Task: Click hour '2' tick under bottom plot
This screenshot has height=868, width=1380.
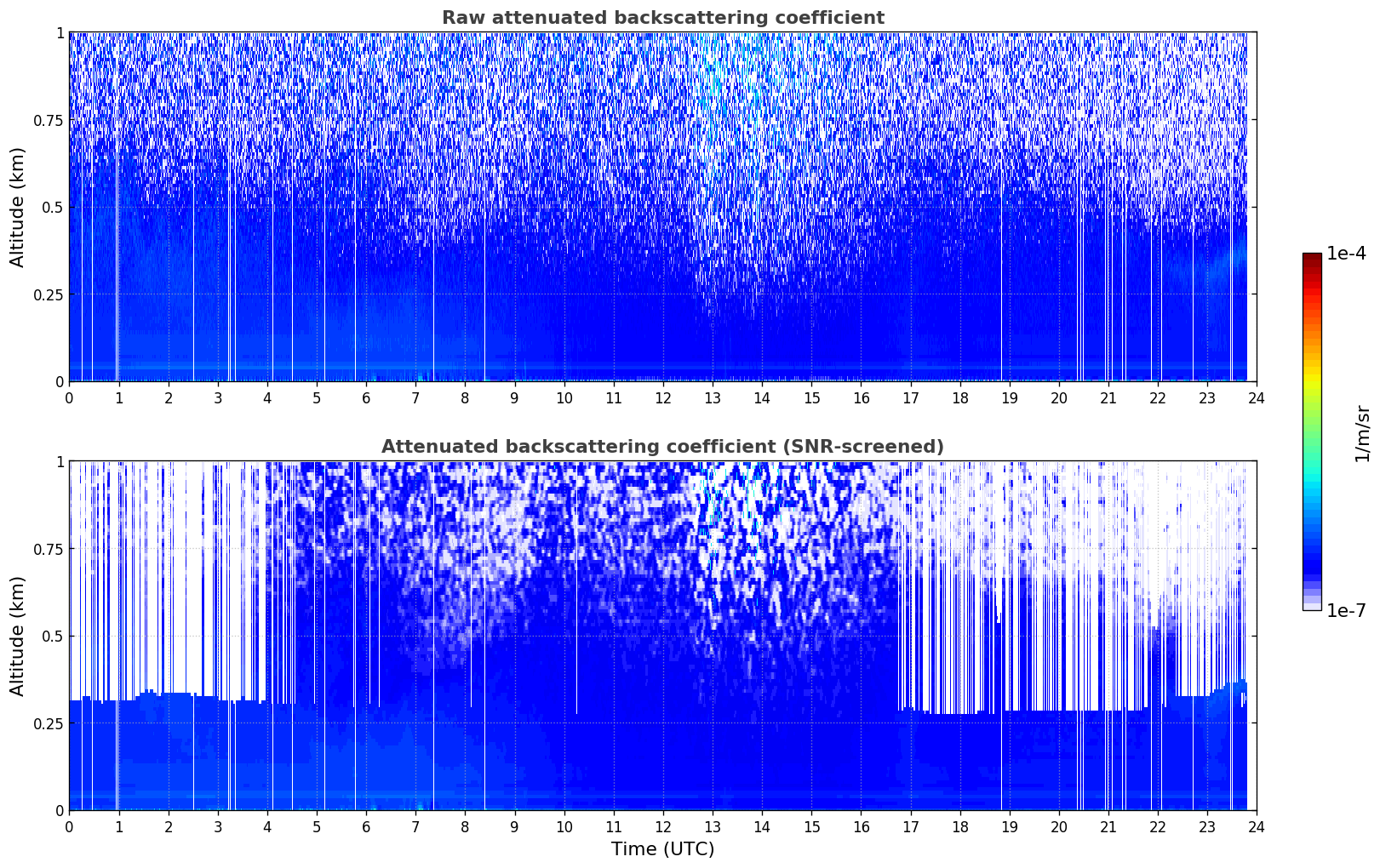Action: tap(169, 826)
